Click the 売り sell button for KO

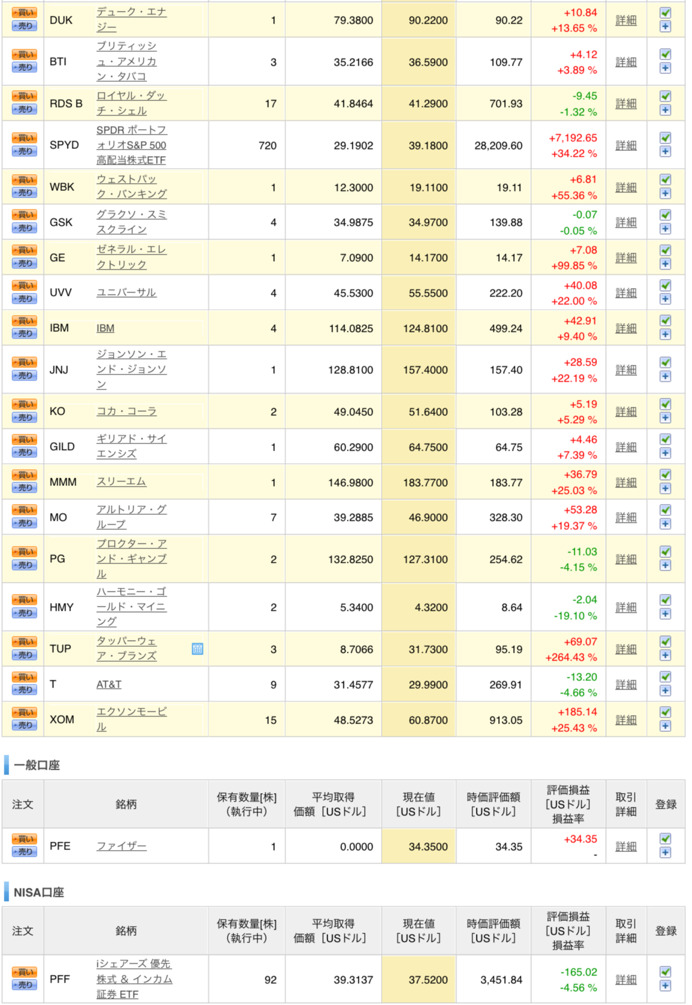pos(24,418)
